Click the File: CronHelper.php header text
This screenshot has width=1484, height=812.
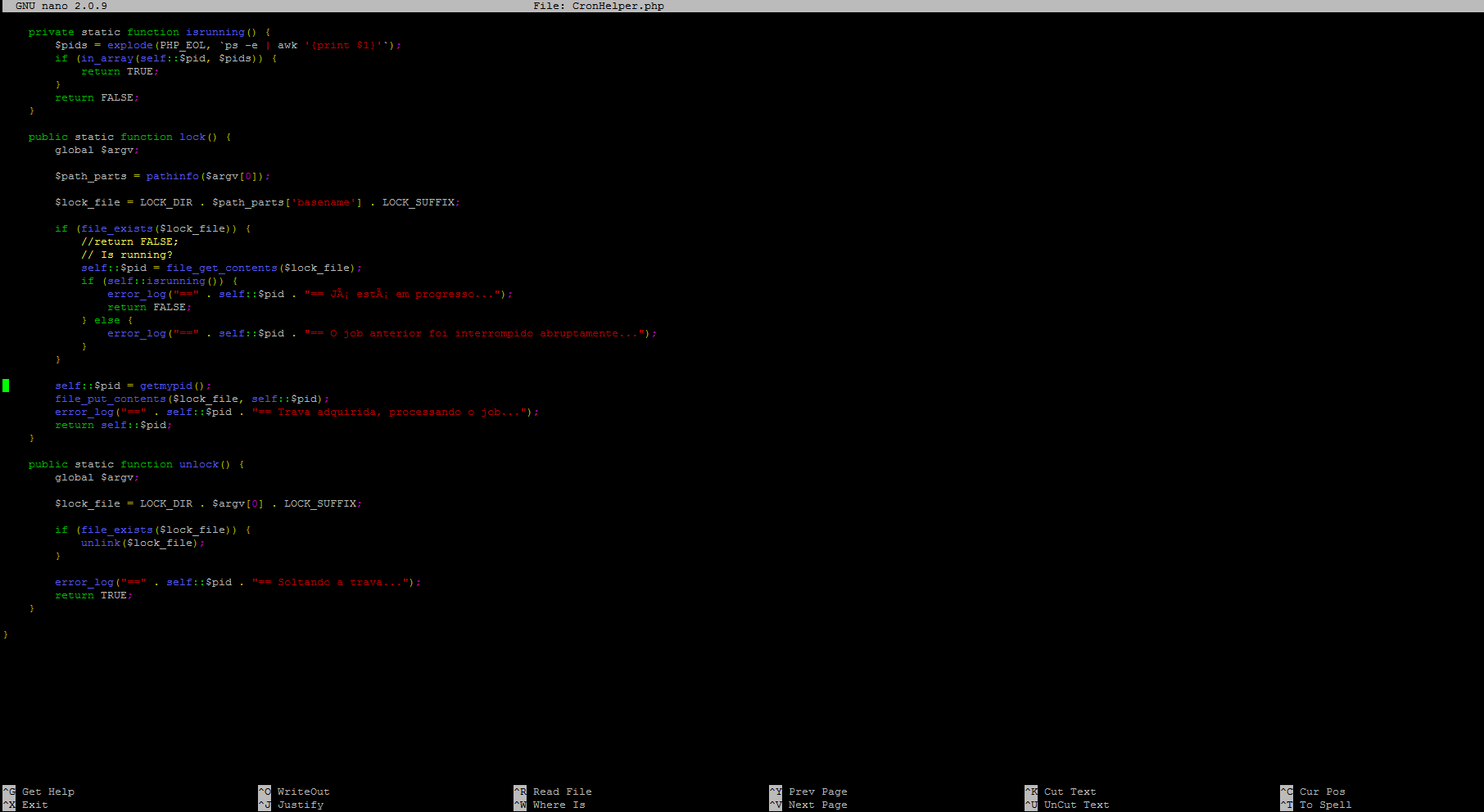(x=599, y=6)
